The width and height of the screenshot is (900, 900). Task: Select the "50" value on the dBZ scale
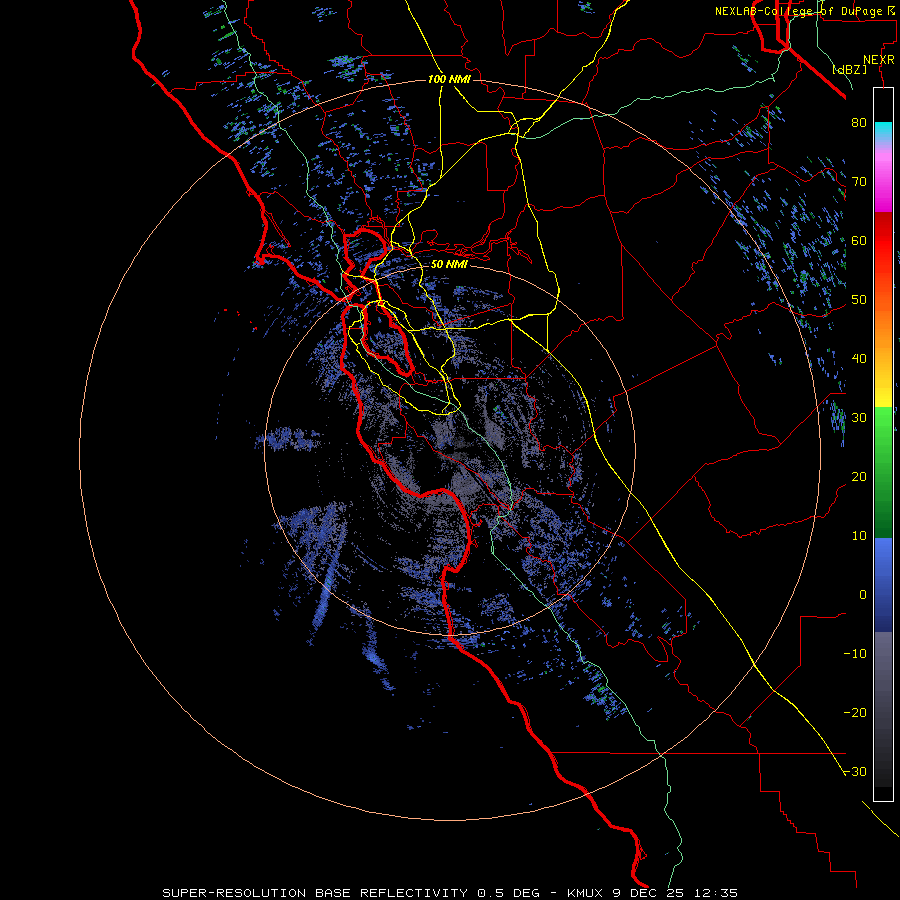(x=859, y=300)
